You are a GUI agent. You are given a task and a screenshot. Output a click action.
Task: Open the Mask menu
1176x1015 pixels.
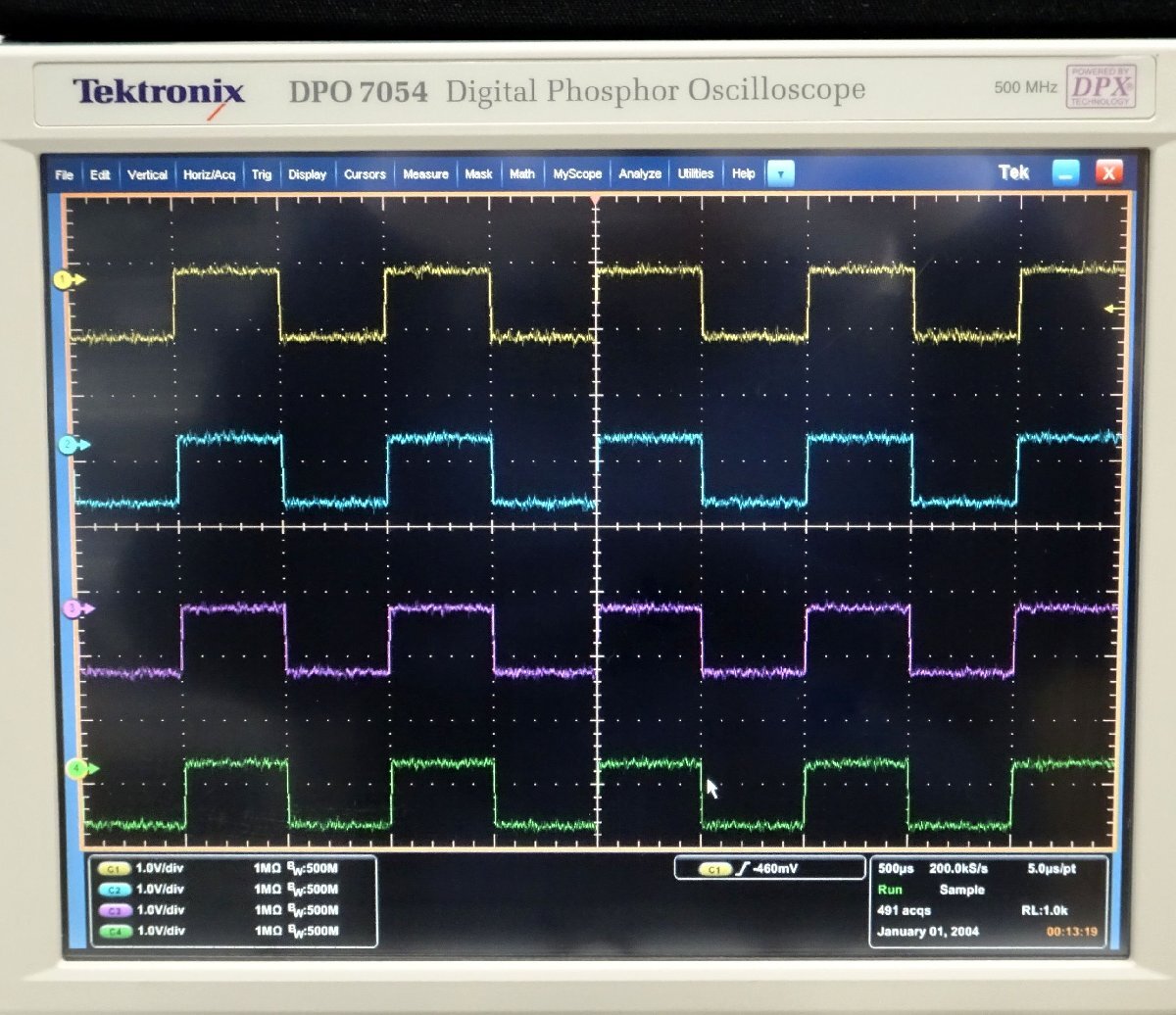[478, 174]
